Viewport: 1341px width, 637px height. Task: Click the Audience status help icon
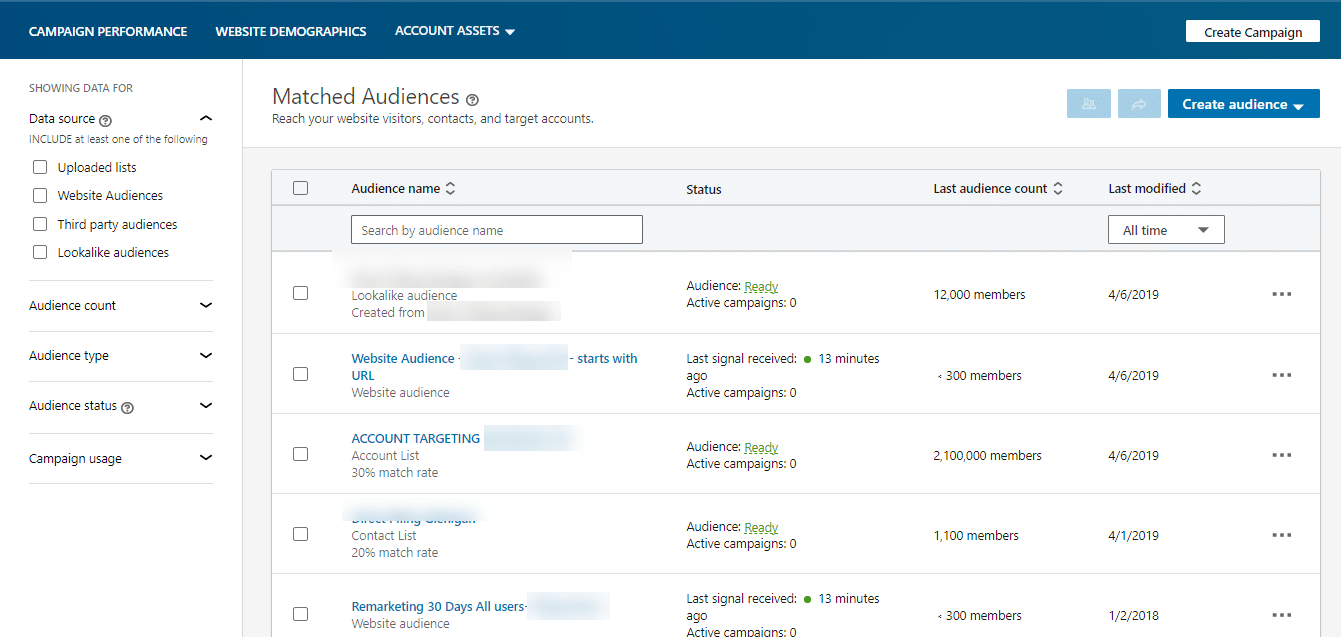pos(128,407)
